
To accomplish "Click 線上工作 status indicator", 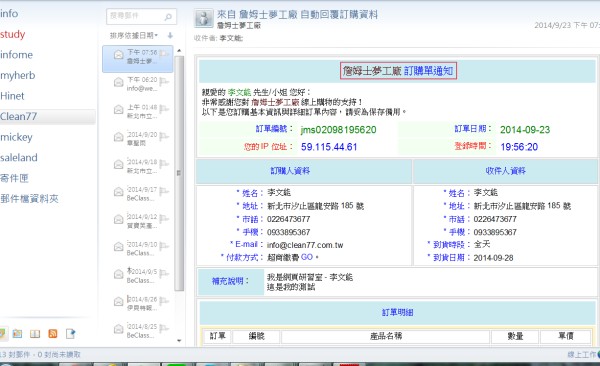I will click(x=582, y=355).
